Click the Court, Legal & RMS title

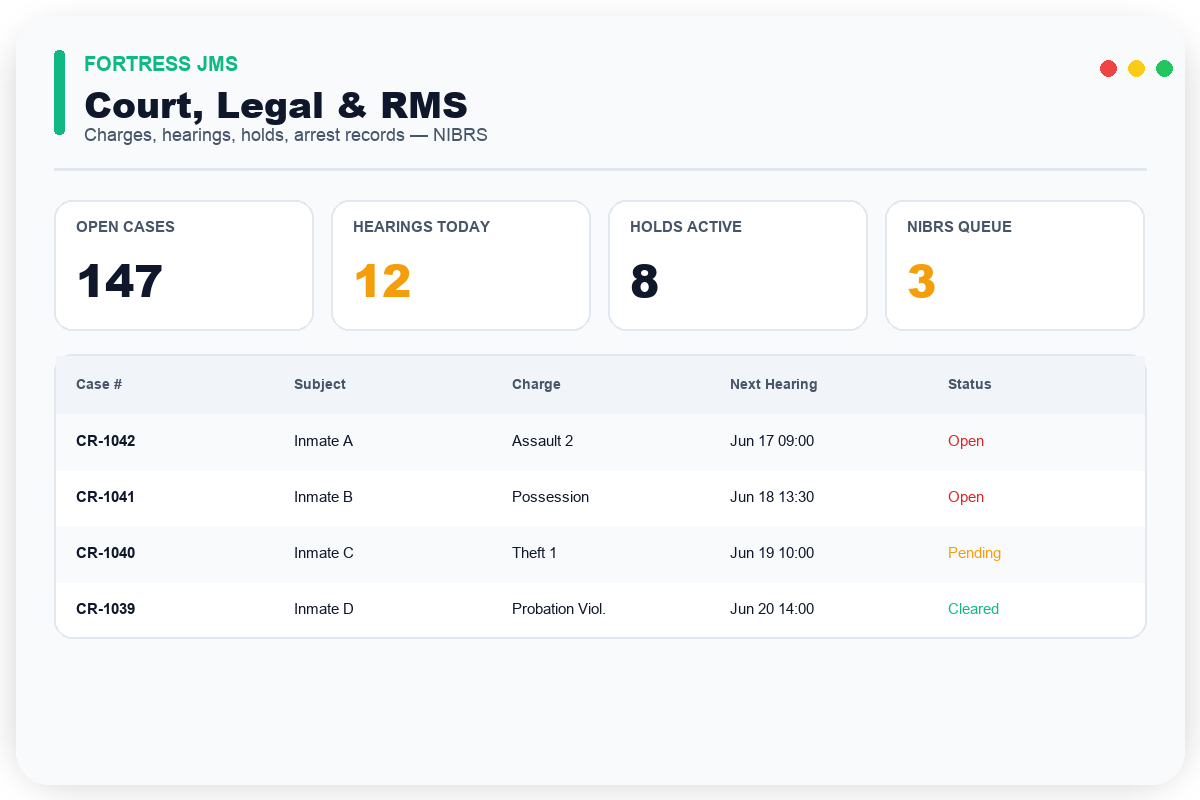(276, 105)
